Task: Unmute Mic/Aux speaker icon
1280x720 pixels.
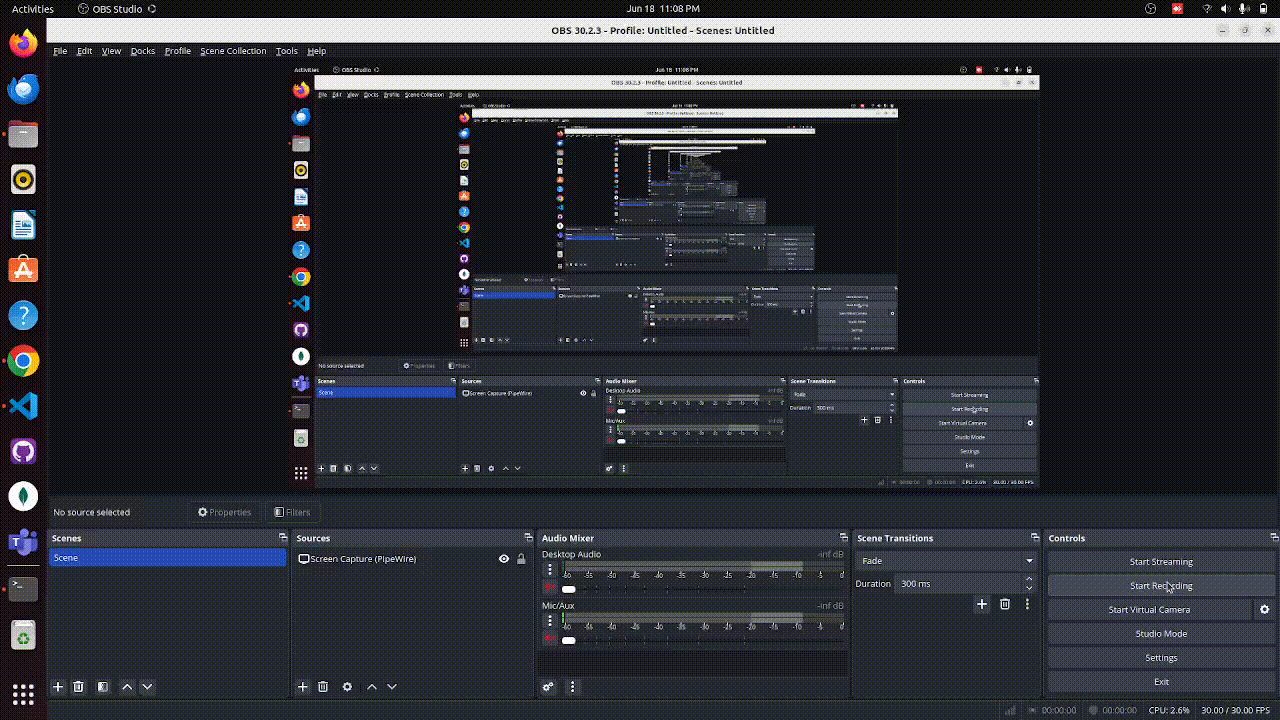Action: click(549, 638)
